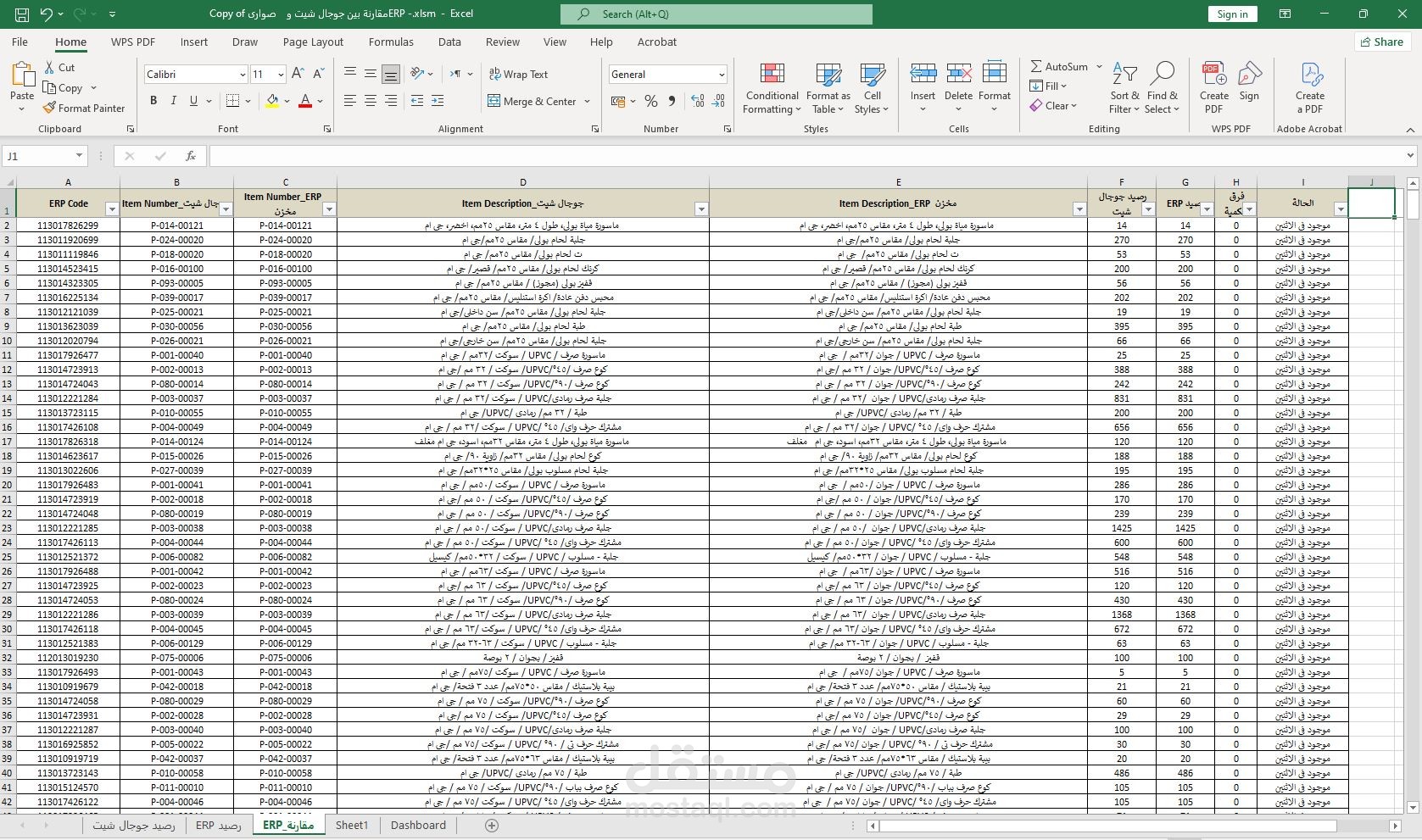Click the Font Color red A

pyautogui.click(x=306, y=101)
